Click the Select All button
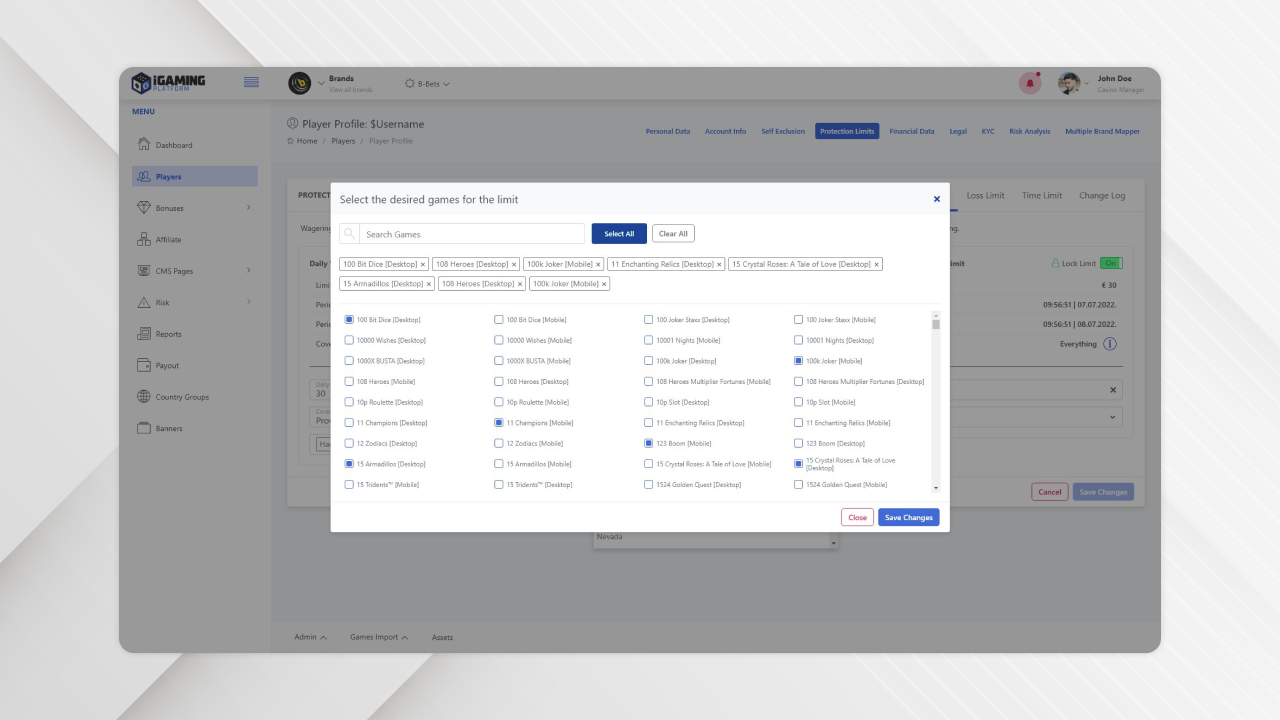 (619, 234)
